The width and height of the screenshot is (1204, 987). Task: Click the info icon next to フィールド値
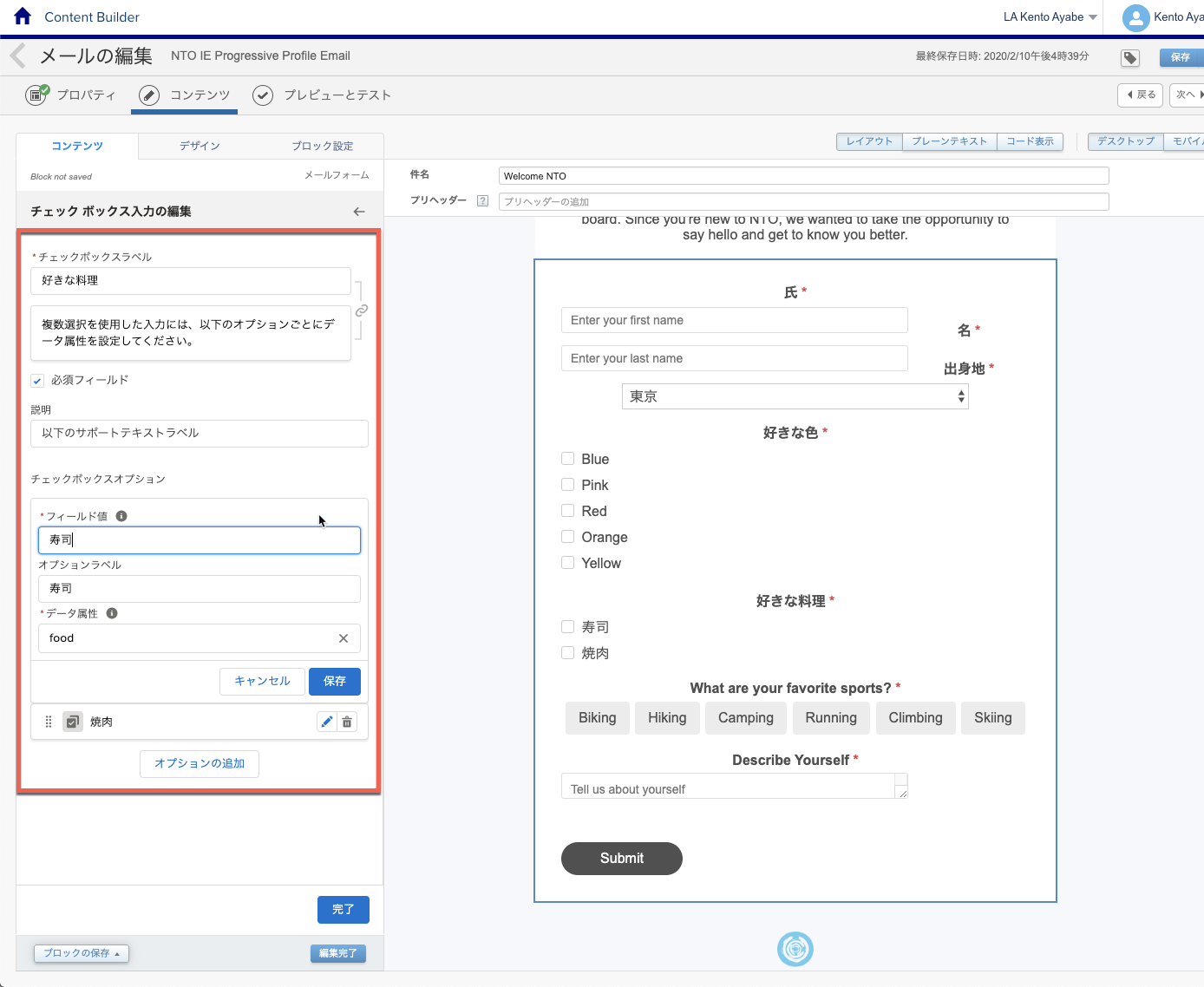(x=121, y=516)
